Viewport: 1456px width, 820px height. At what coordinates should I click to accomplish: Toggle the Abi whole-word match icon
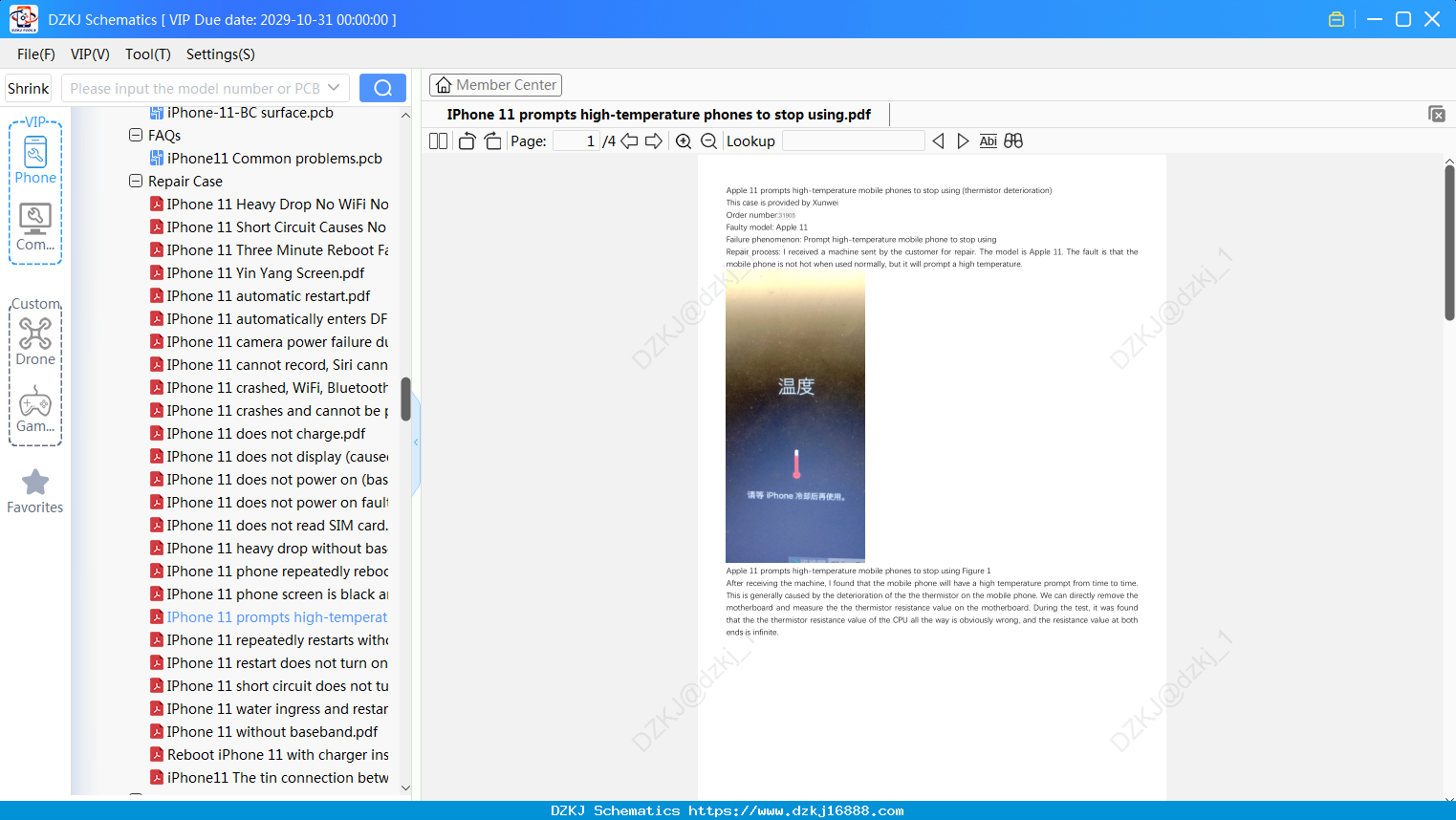tap(988, 141)
